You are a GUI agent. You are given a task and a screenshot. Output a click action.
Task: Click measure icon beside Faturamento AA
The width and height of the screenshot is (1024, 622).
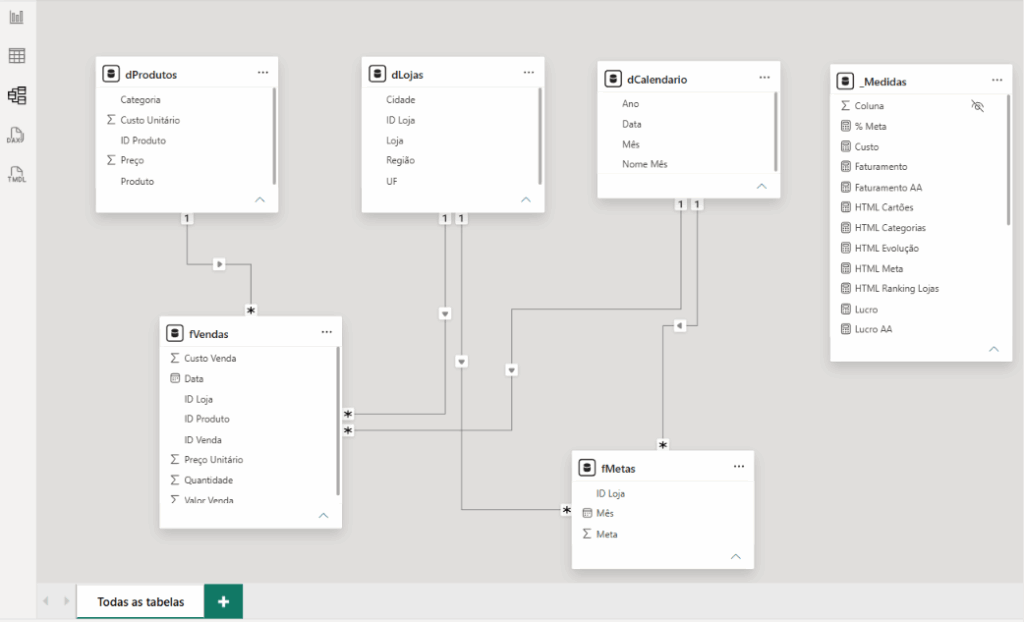(x=846, y=187)
